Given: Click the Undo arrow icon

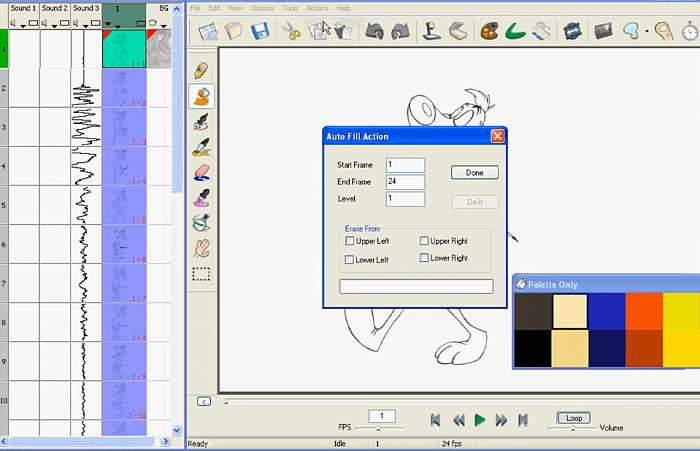Looking at the screenshot, I should click(x=374, y=31).
